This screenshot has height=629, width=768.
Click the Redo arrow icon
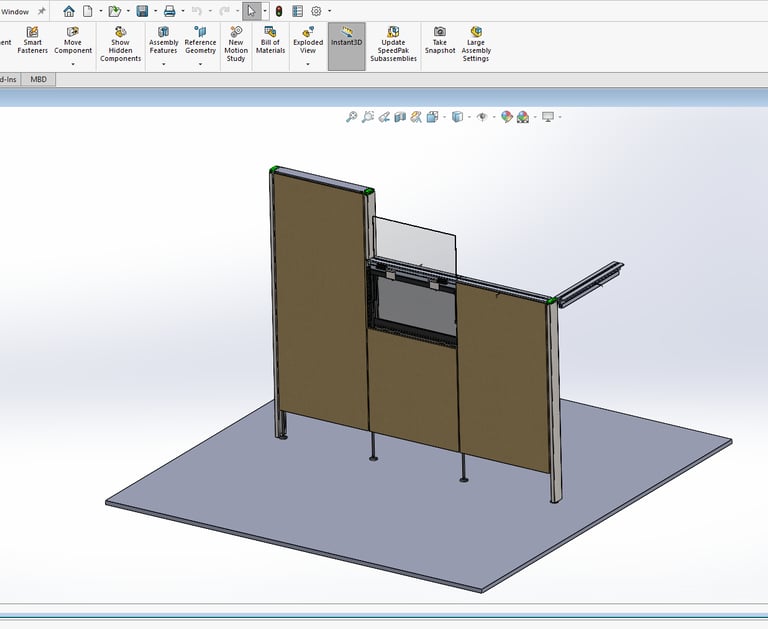pos(224,11)
